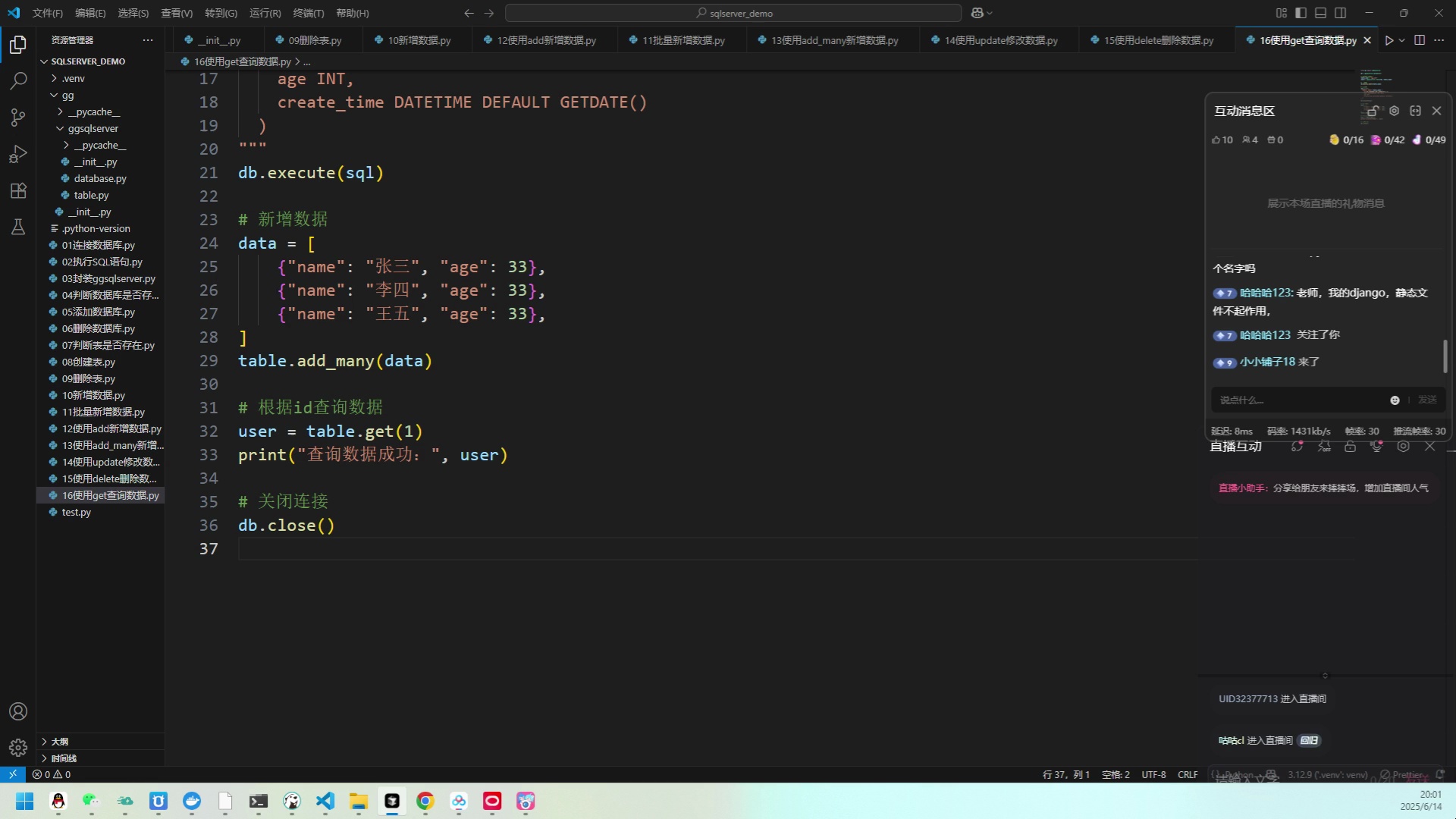Open the Extensions view in the activity bar
The height and width of the screenshot is (819, 1456).
click(x=18, y=190)
